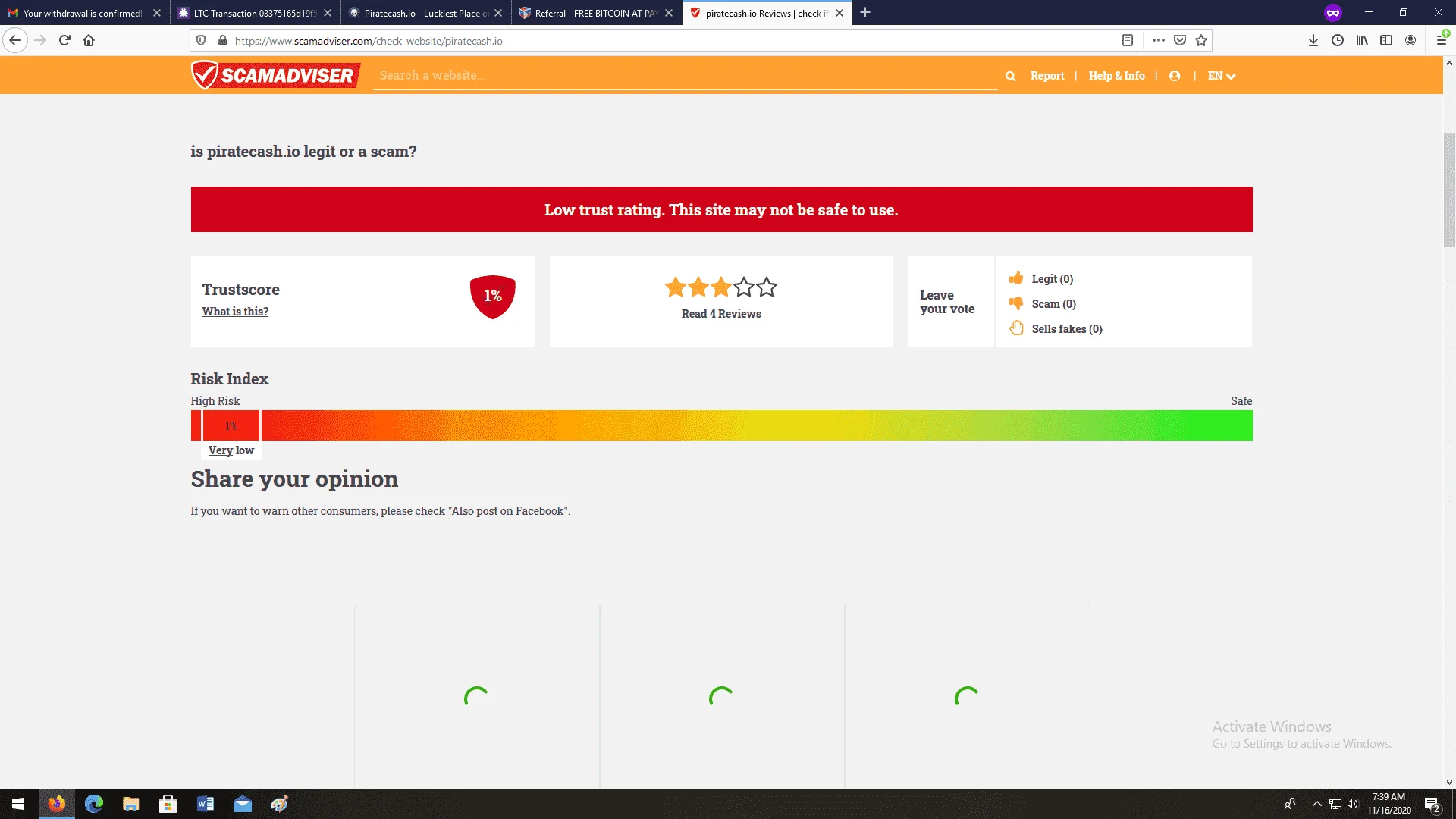Click the browser address bar URL
1456x819 pixels.
click(x=369, y=41)
